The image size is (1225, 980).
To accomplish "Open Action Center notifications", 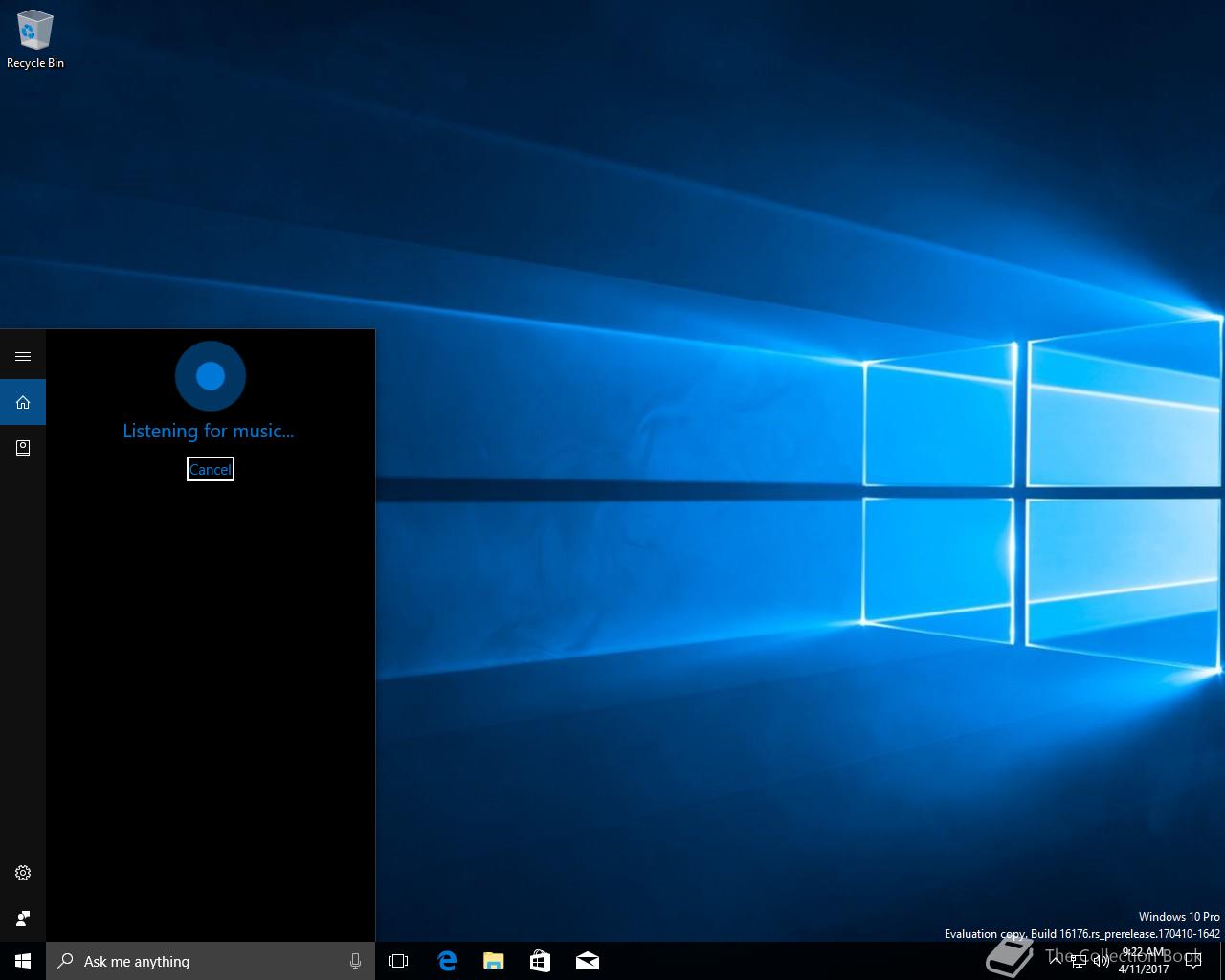I will pyautogui.click(x=1193, y=961).
